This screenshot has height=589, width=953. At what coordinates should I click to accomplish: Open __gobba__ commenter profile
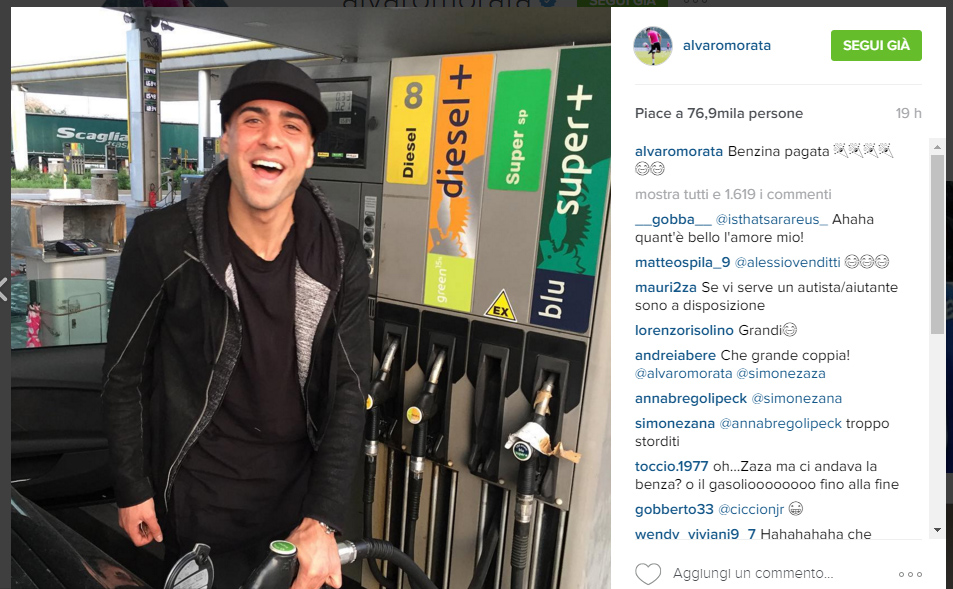pyautogui.click(x=673, y=219)
